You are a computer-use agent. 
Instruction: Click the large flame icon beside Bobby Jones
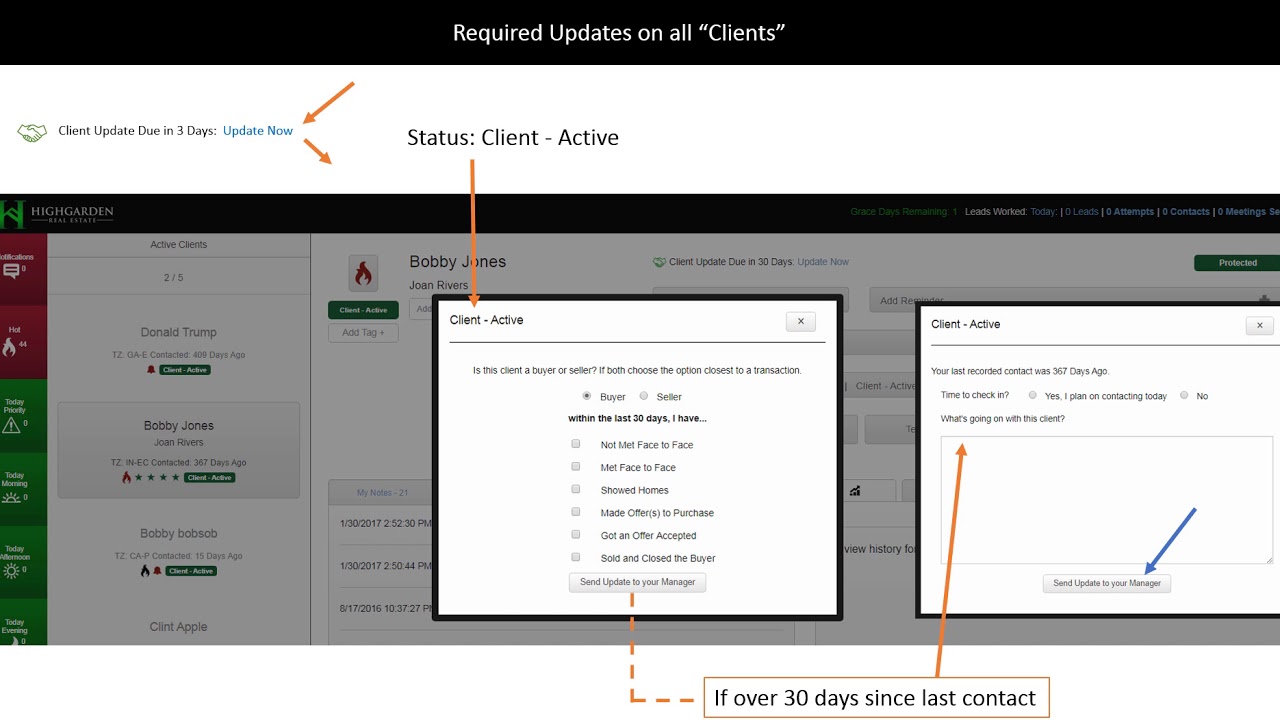(x=363, y=273)
